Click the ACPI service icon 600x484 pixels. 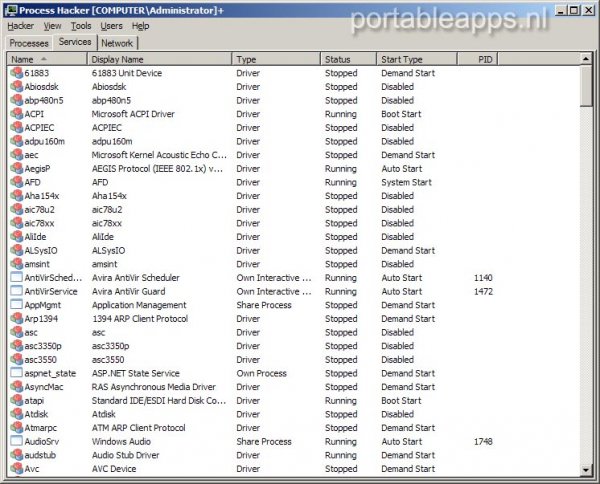(x=16, y=114)
